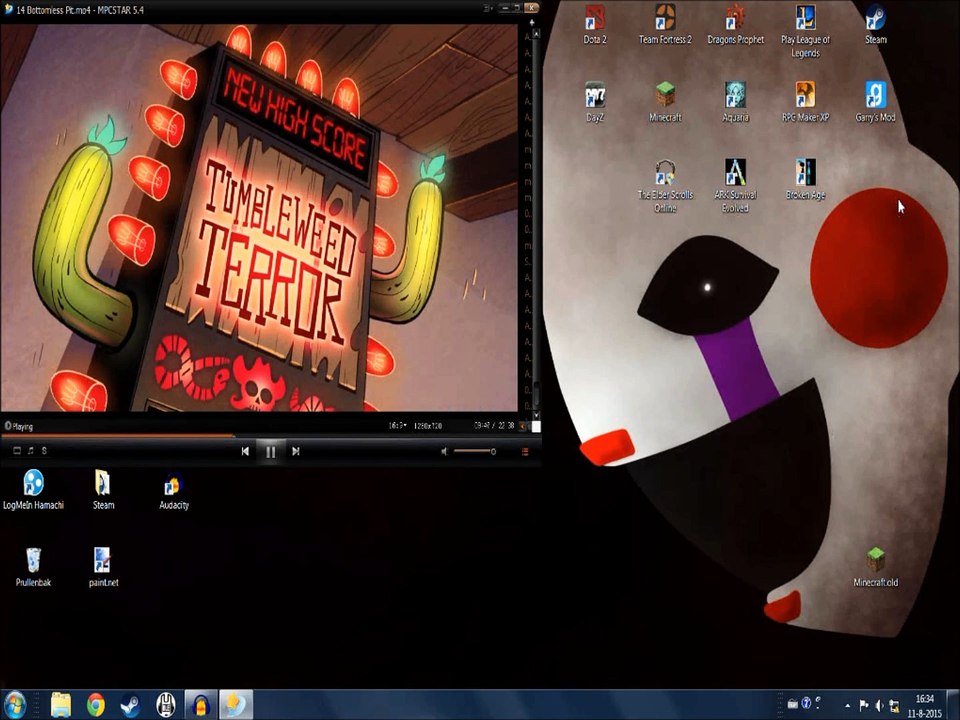Show hidden system tray icons arrow
Viewport: 960px width, 720px height.
(847, 705)
